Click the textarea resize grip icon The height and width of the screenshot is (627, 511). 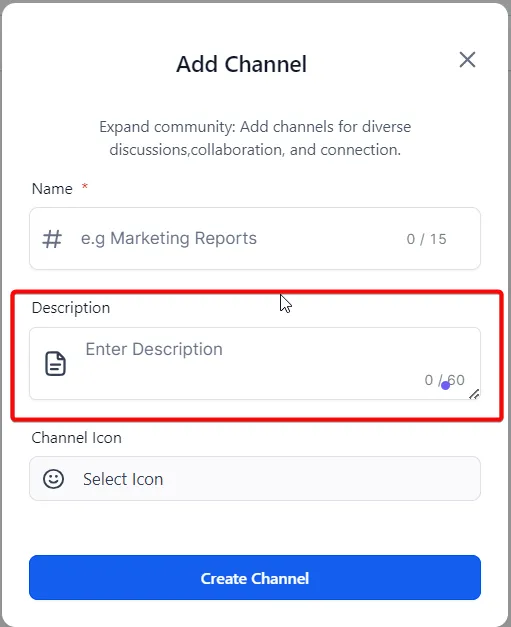pyautogui.click(x=474, y=394)
